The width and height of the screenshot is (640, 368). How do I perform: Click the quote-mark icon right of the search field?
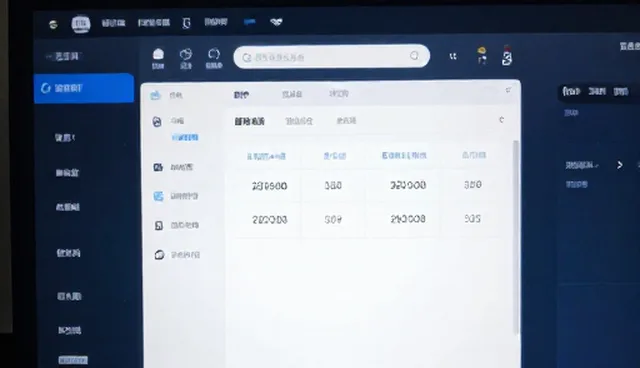click(x=453, y=57)
